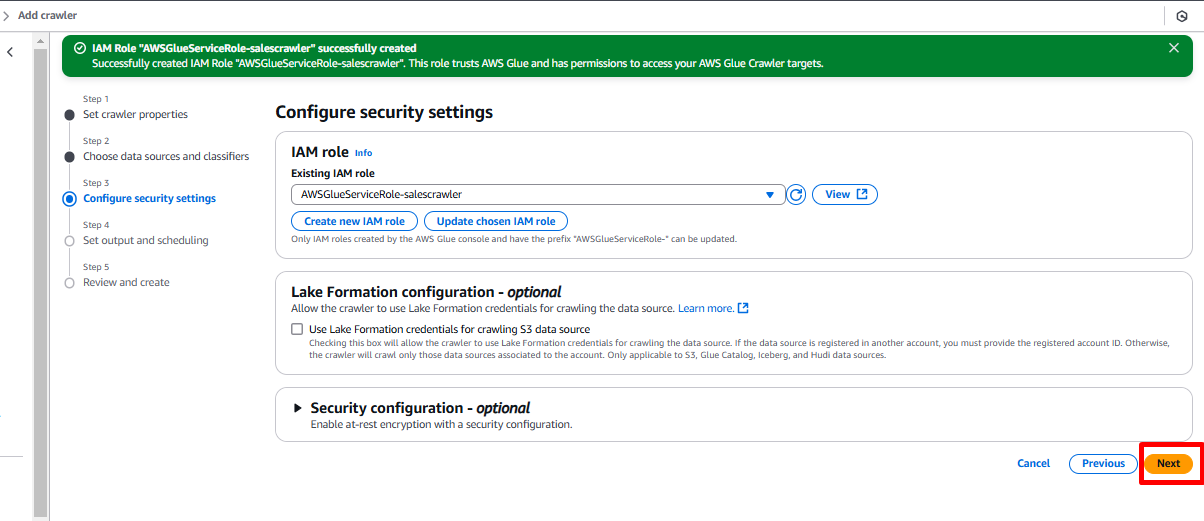Enable Lake Formation credentials checkbox
Viewport: 1204px width, 521px height.
pyautogui.click(x=297, y=329)
